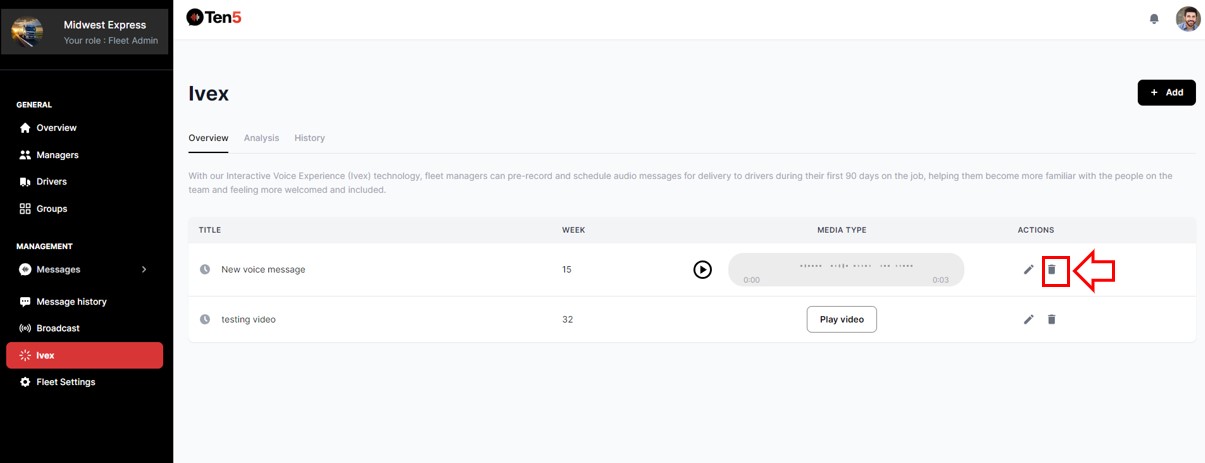Click the Add button
This screenshot has height=463, width=1205.
(x=1166, y=92)
